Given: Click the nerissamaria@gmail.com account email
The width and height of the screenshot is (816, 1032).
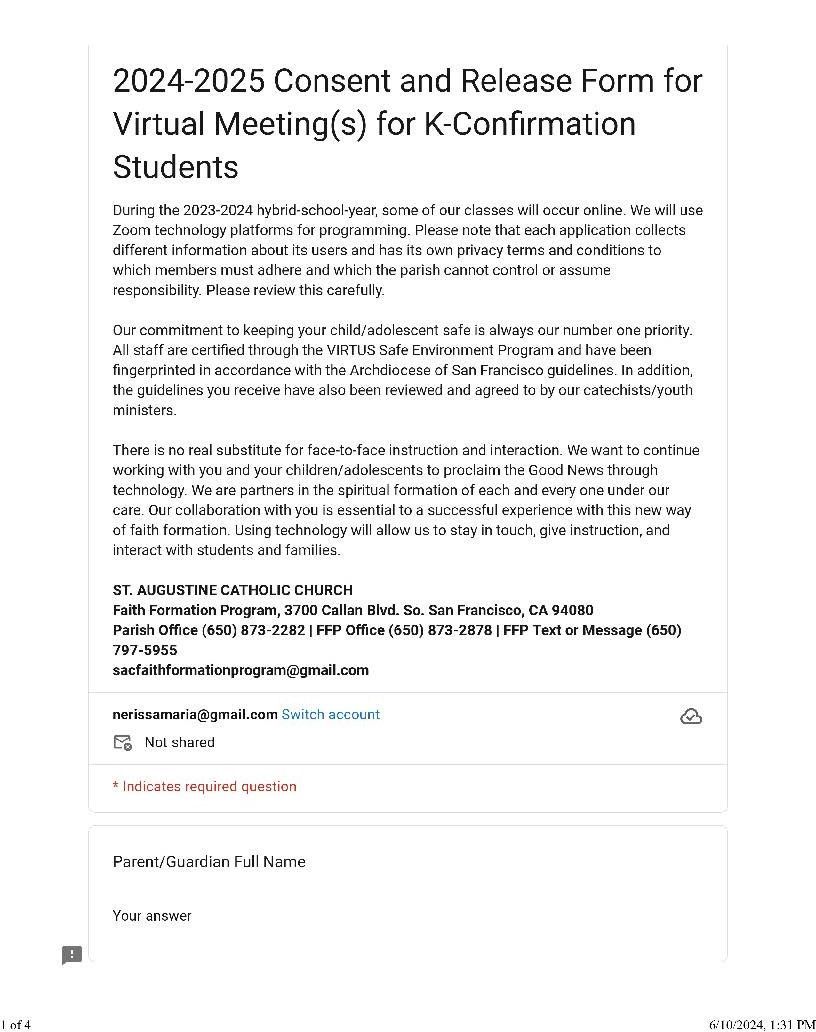Looking at the screenshot, I should coord(195,714).
